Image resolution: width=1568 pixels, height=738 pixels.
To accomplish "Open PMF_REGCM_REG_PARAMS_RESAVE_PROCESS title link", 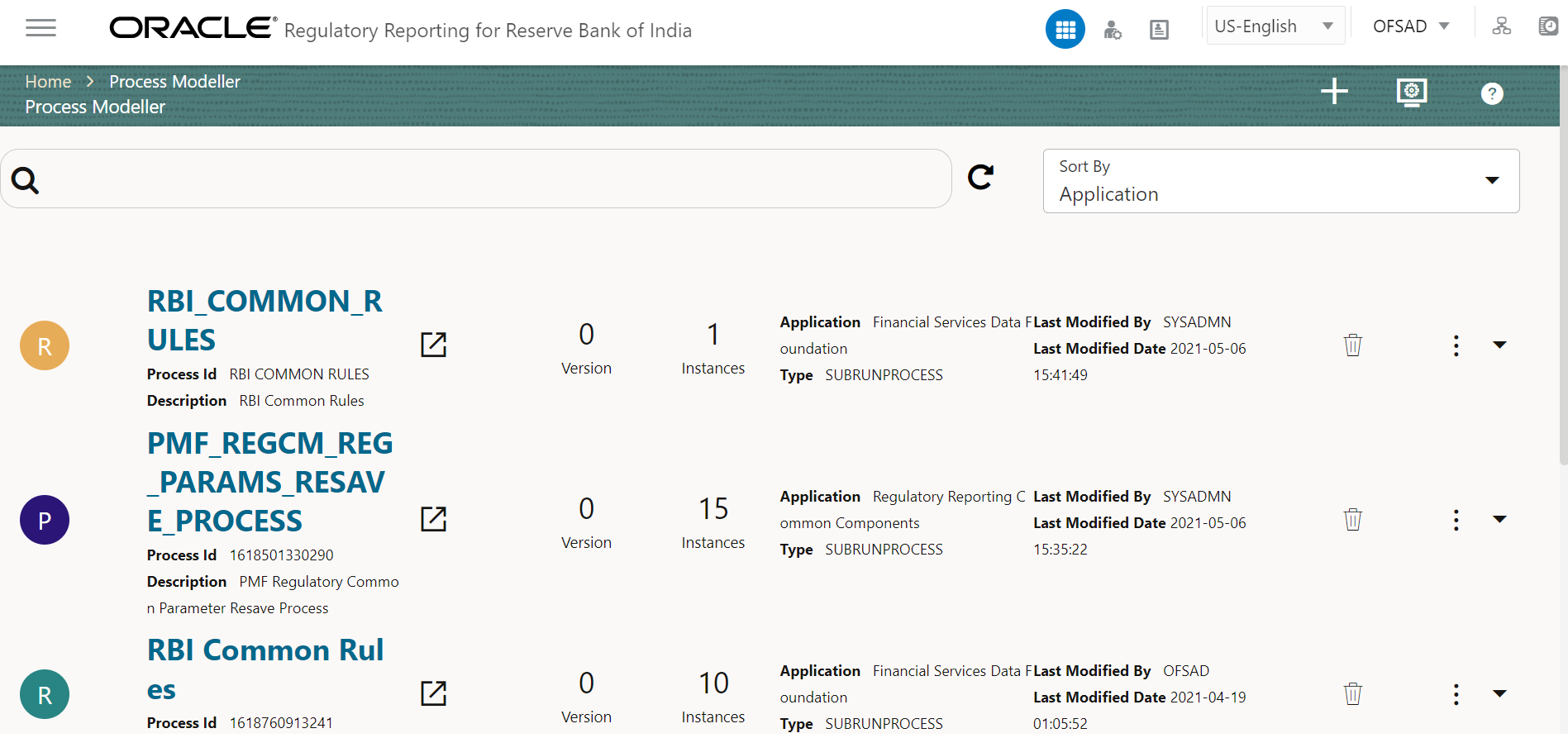I will tap(269, 482).
